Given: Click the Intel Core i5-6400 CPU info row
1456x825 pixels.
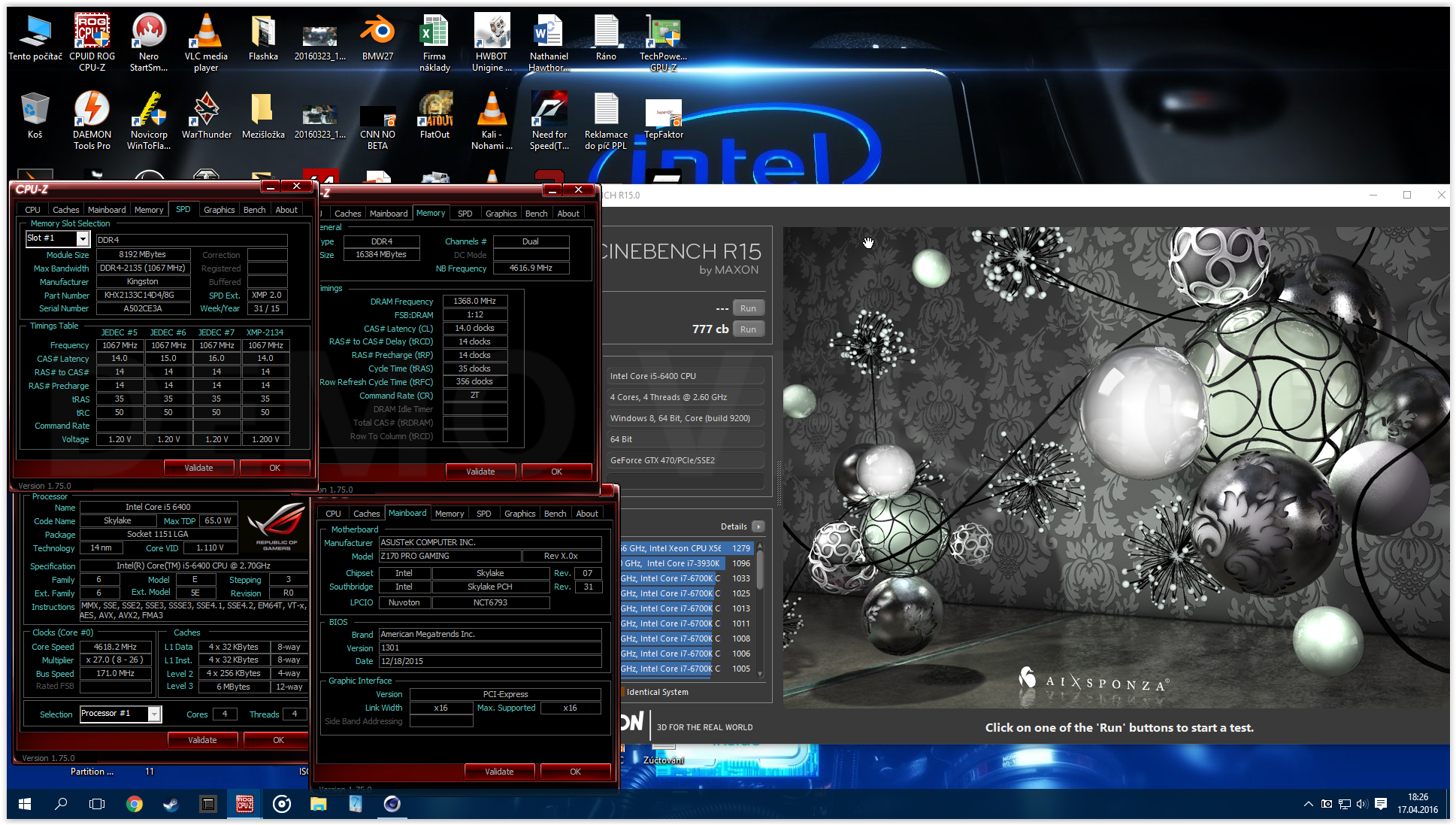Looking at the screenshot, I should click(x=687, y=376).
